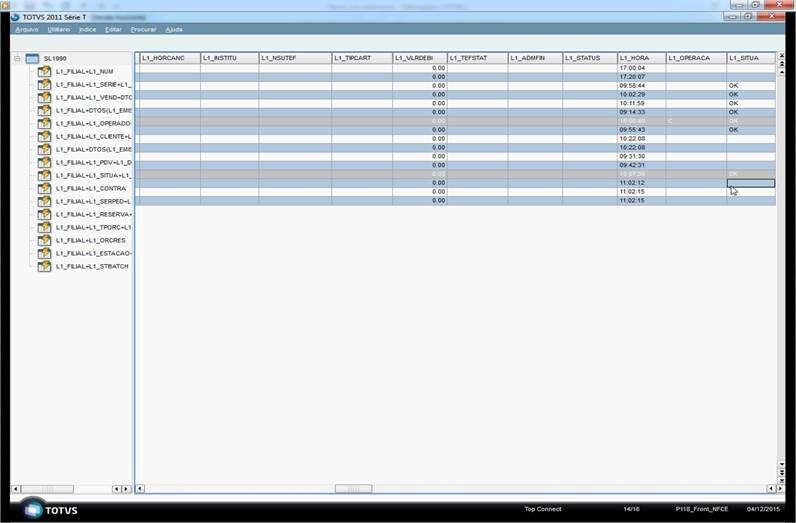
Task: Click grid horizontal scrollbar left arrow
Action: pos(140,488)
